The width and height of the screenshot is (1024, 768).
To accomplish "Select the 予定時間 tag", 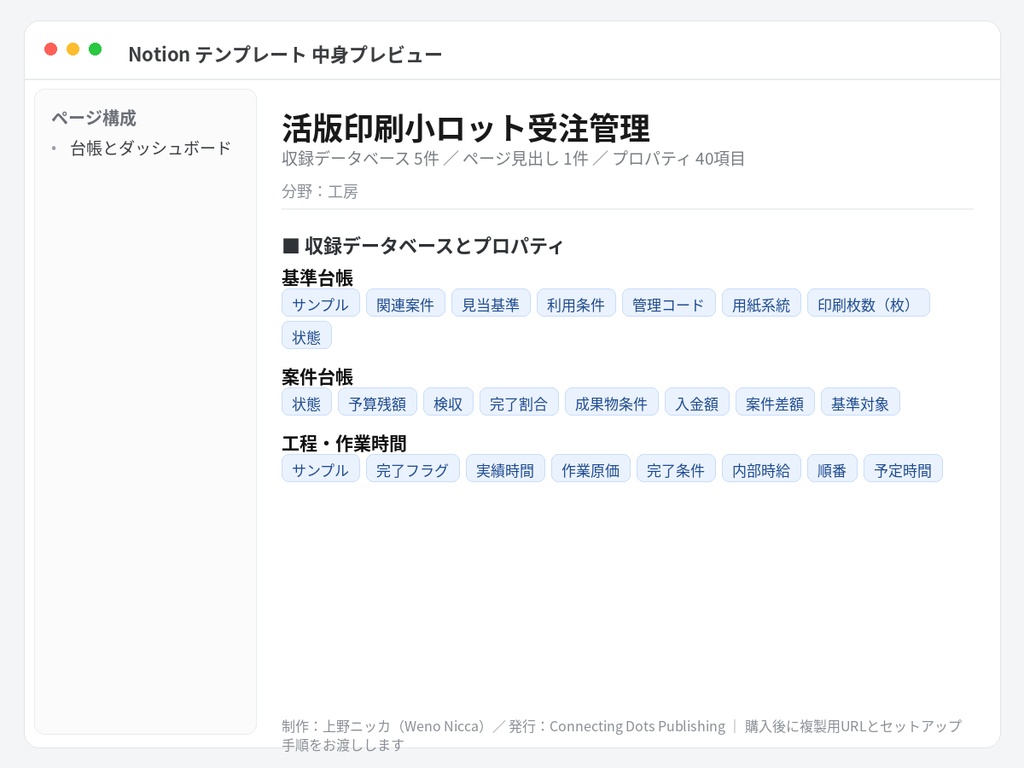I will (x=903, y=469).
